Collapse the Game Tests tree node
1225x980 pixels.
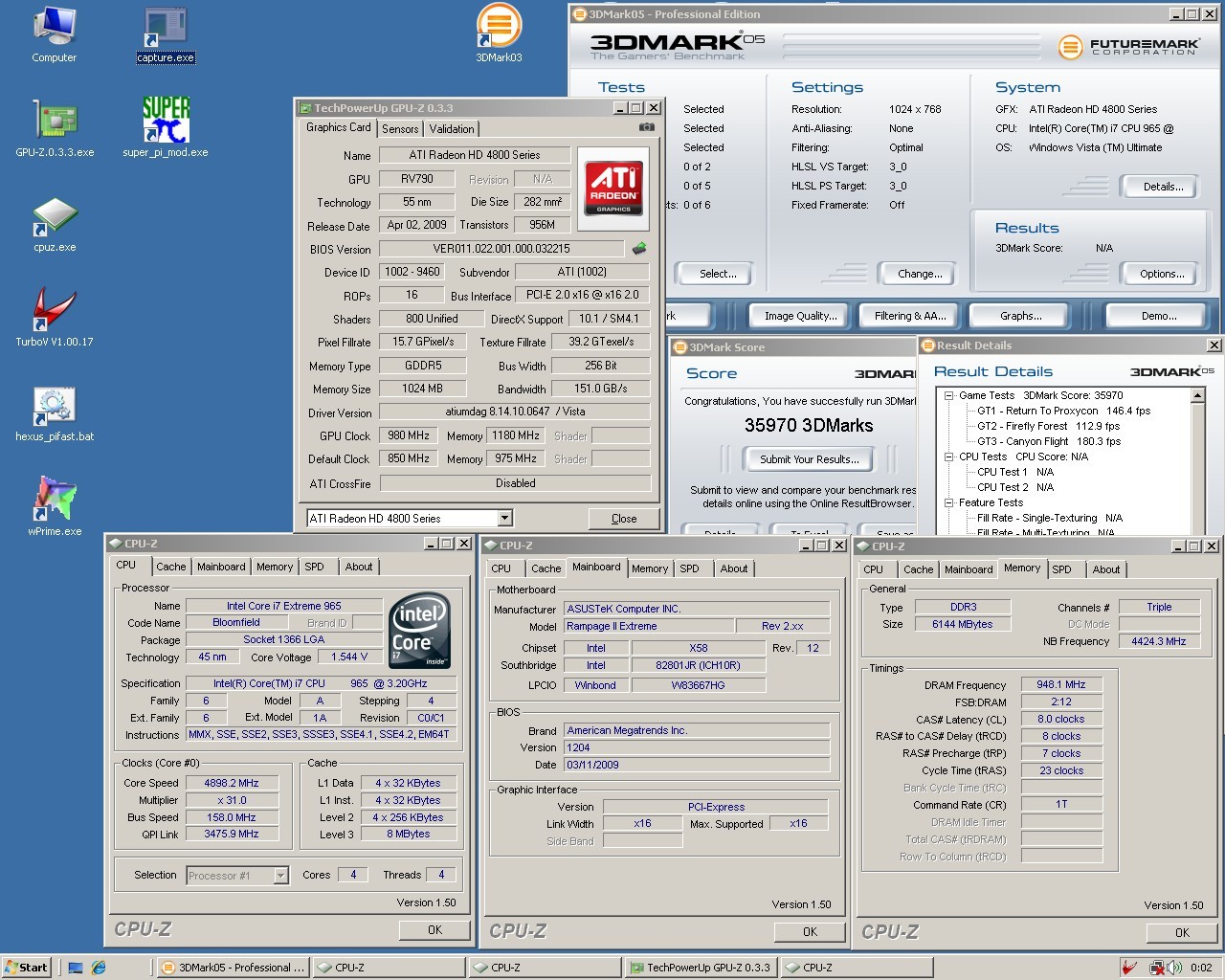[x=948, y=395]
